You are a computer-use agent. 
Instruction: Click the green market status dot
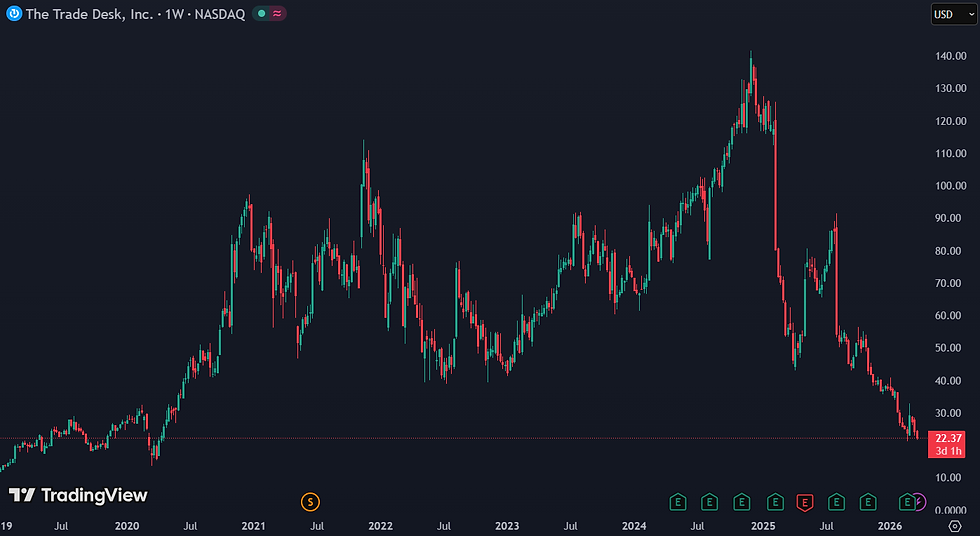[x=261, y=13]
